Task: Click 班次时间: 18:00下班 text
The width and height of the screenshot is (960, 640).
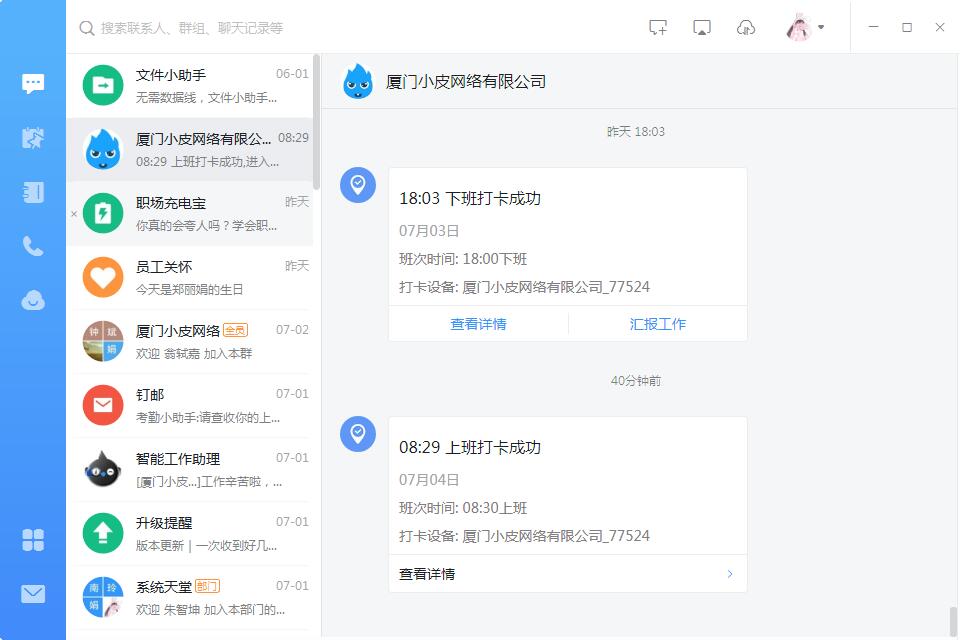Action: [x=463, y=259]
